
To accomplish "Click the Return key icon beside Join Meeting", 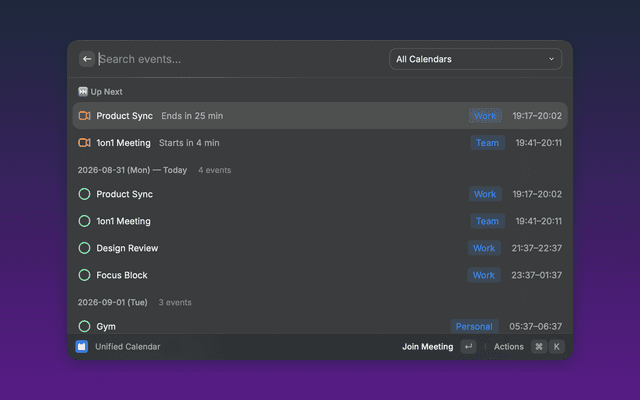I will [468, 347].
